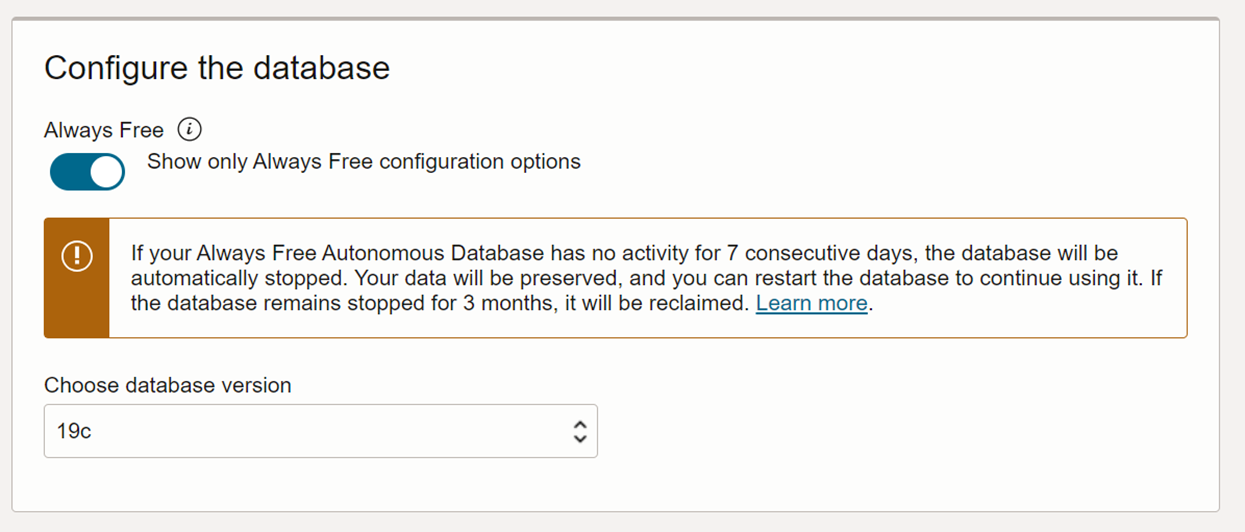
Task: Click 'Show only Always Free configuration options' label
Action: click(x=364, y=161)
